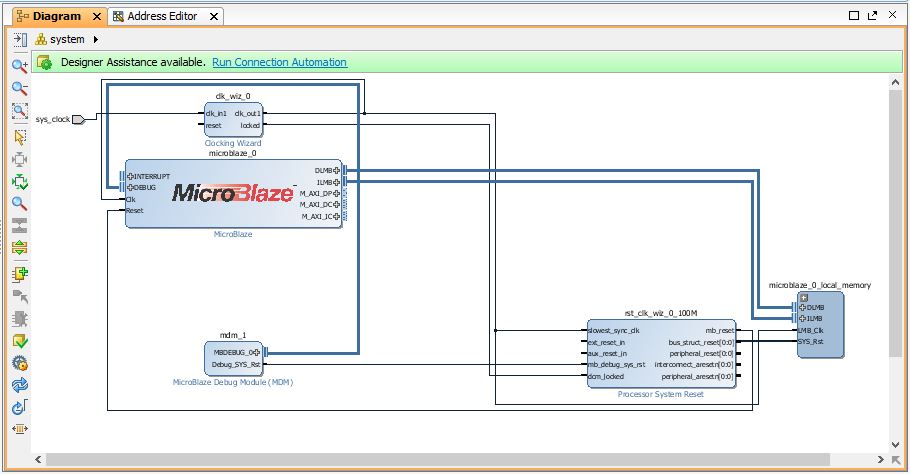The width and height of the screenshot is (910, 474).
Task: Expand the DLMB port on microblaze_0
Action: (x=337, y=171)
